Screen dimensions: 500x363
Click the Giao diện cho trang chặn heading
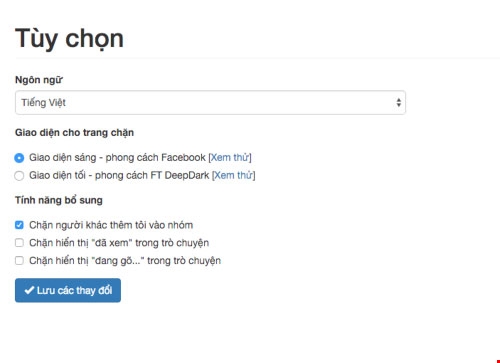[74, 133]
